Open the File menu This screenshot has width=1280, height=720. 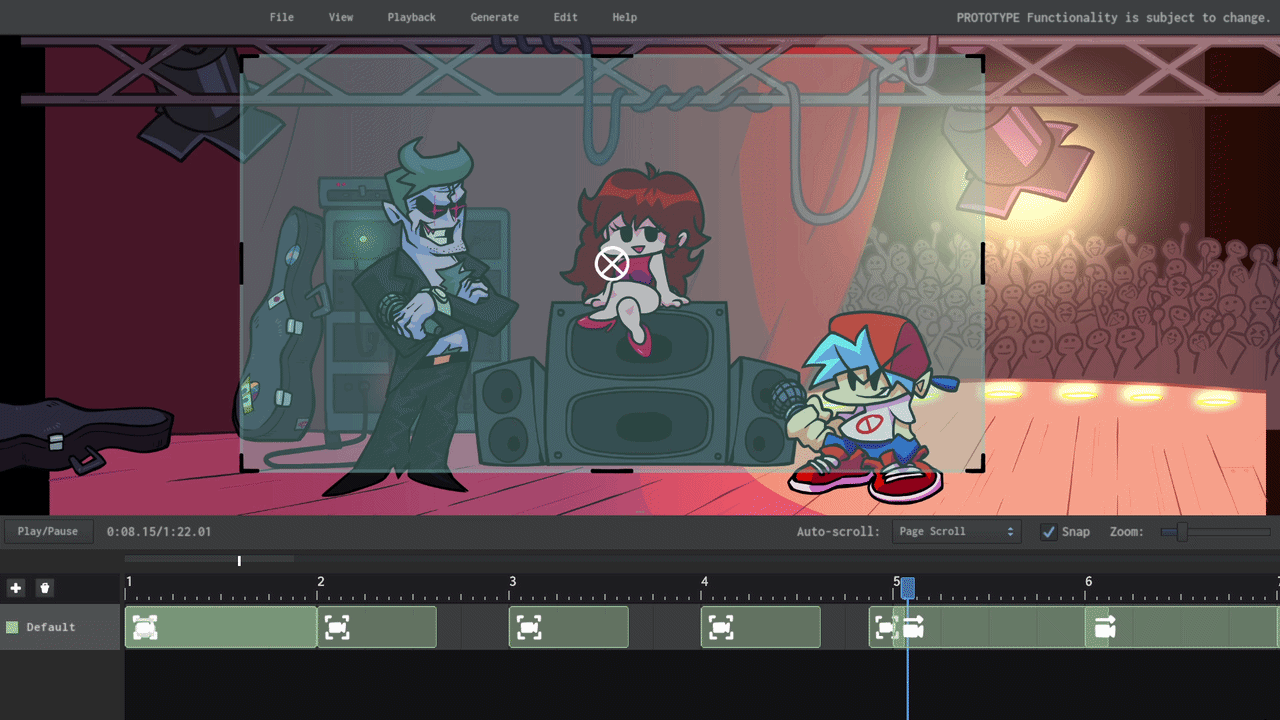click(x=282, y=17)
